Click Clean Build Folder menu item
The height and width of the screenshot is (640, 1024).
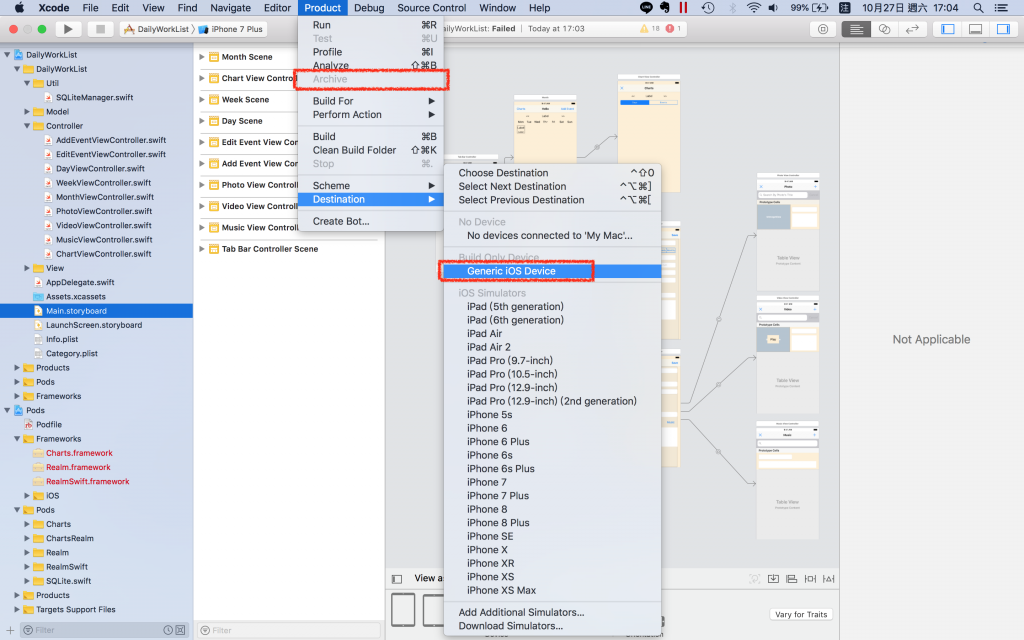pyautogui.click(x=370, y=150)
